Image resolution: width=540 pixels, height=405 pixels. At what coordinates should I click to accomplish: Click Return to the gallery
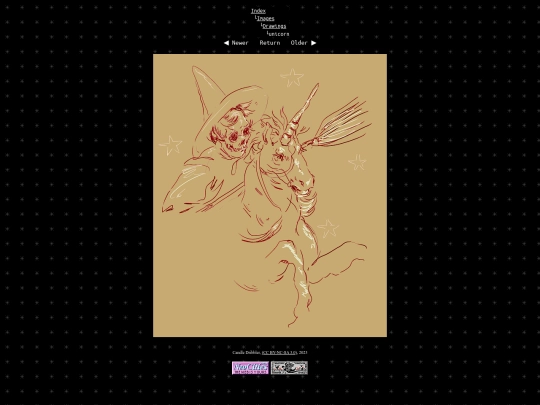[270, 43]
